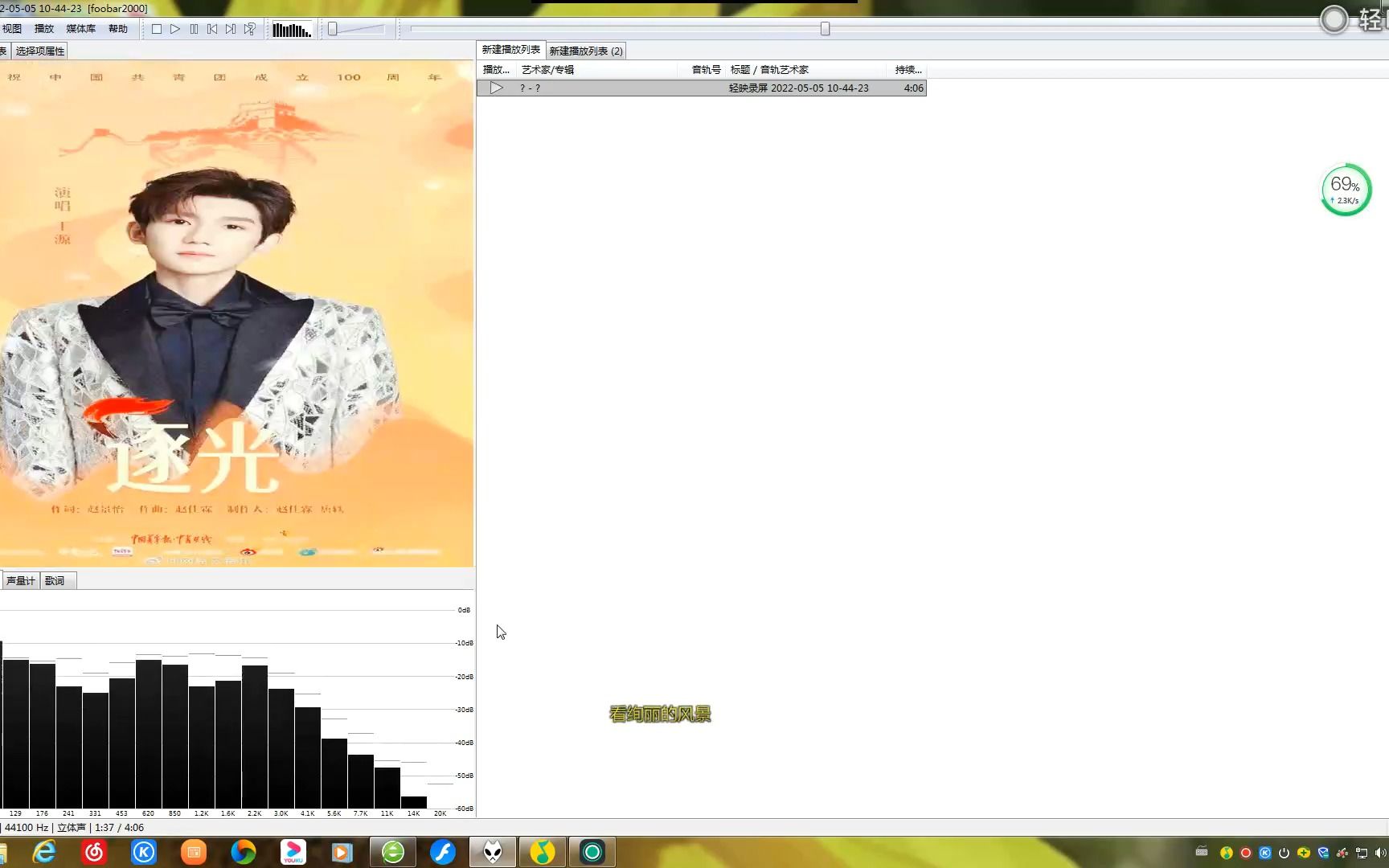1389x868 pixels.
Task: Play a random track
Action: click(250, 29)
